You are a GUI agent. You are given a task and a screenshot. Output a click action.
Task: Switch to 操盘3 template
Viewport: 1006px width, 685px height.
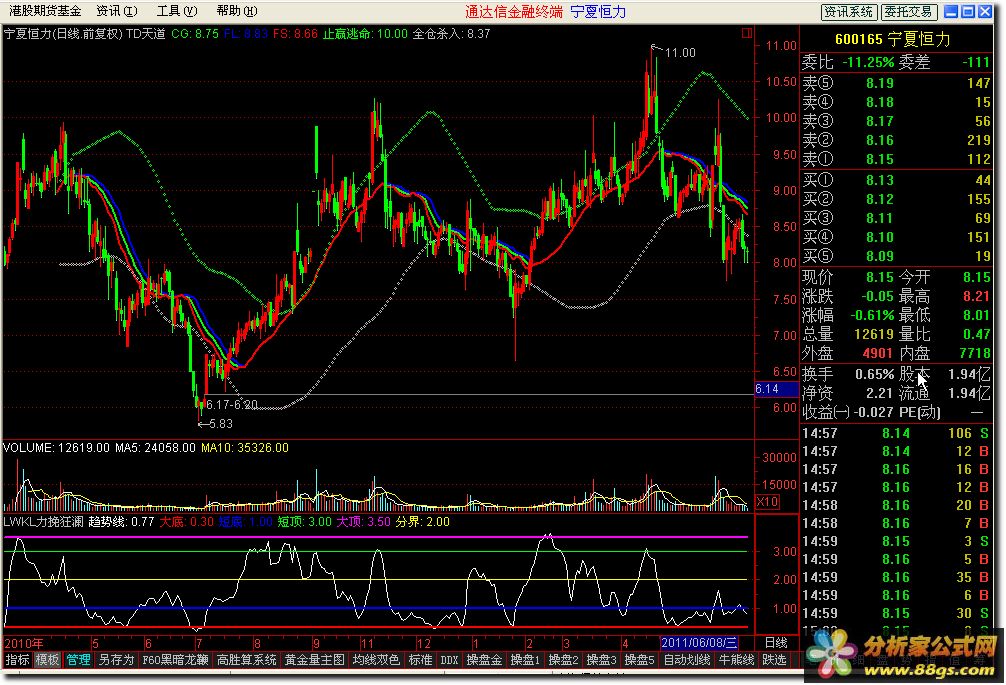[601, 659]
